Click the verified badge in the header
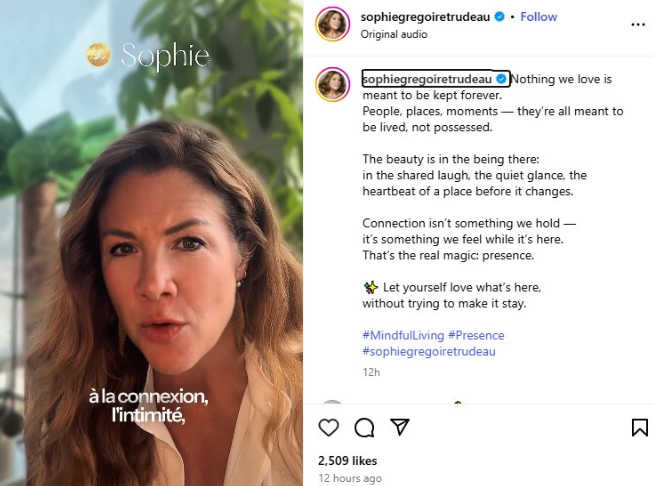Viewport: 653px width, 486px height. [512, 17]
